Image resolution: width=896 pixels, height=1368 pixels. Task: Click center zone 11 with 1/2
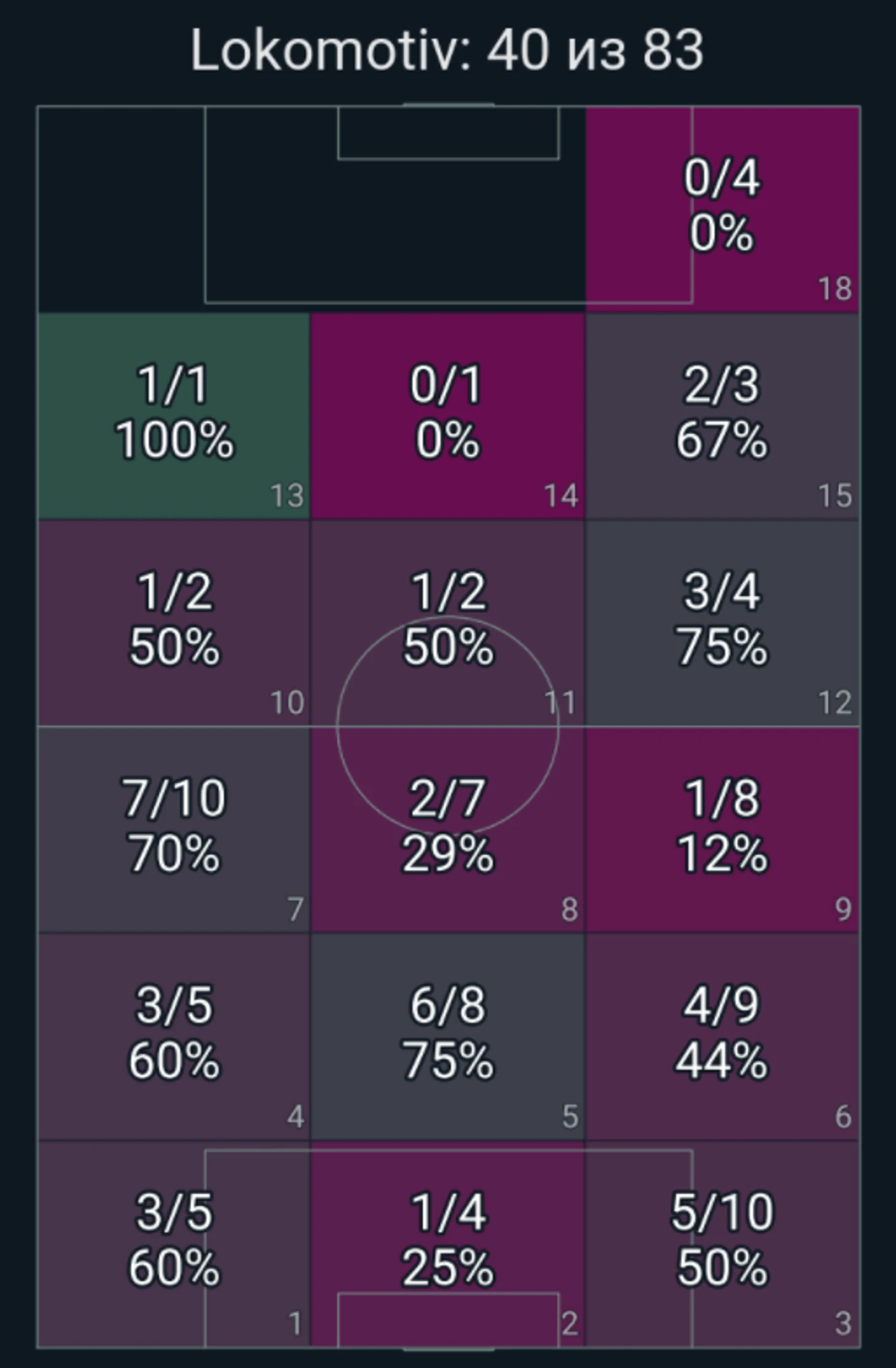click(x=447, y=623)
